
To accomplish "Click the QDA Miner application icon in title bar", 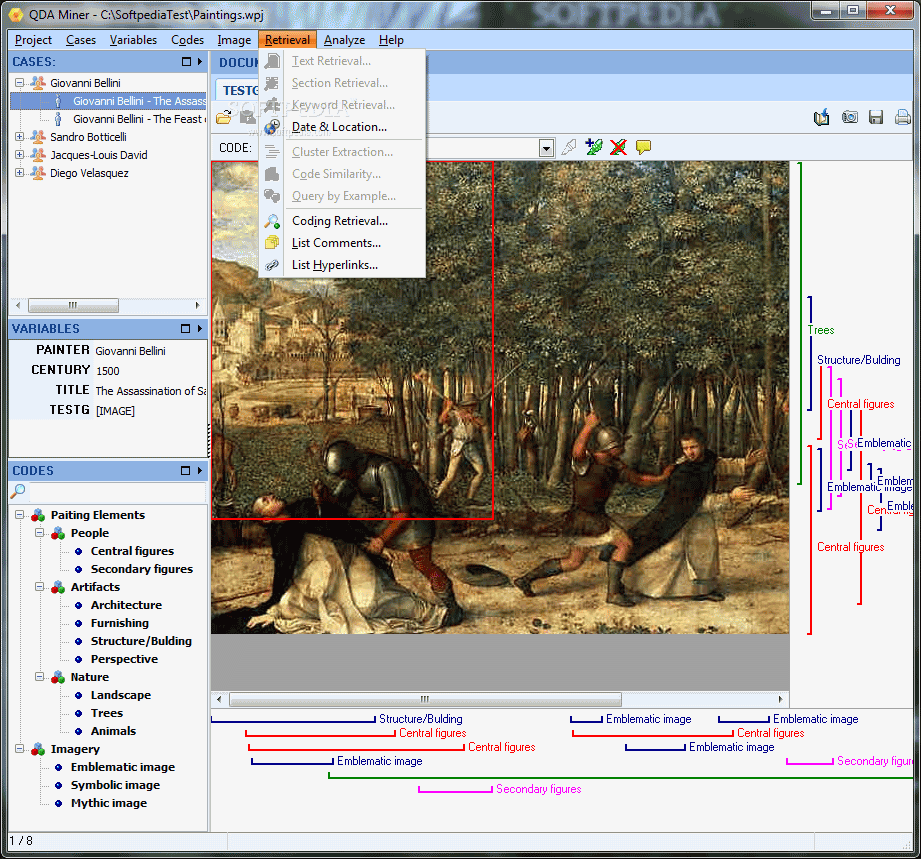I will (x=15, y=14).
